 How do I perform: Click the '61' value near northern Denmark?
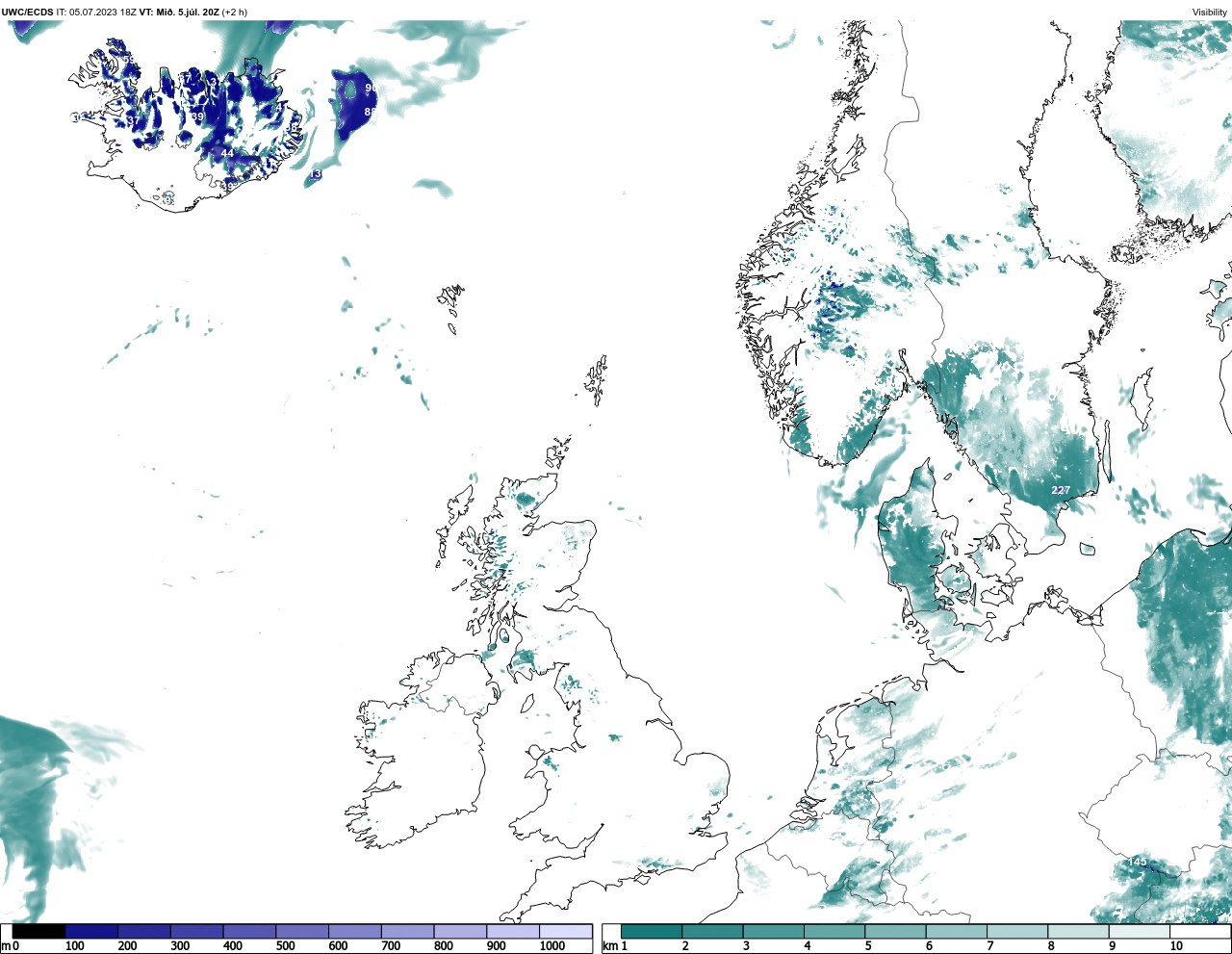pyautogui.click(x=859, y=512)
